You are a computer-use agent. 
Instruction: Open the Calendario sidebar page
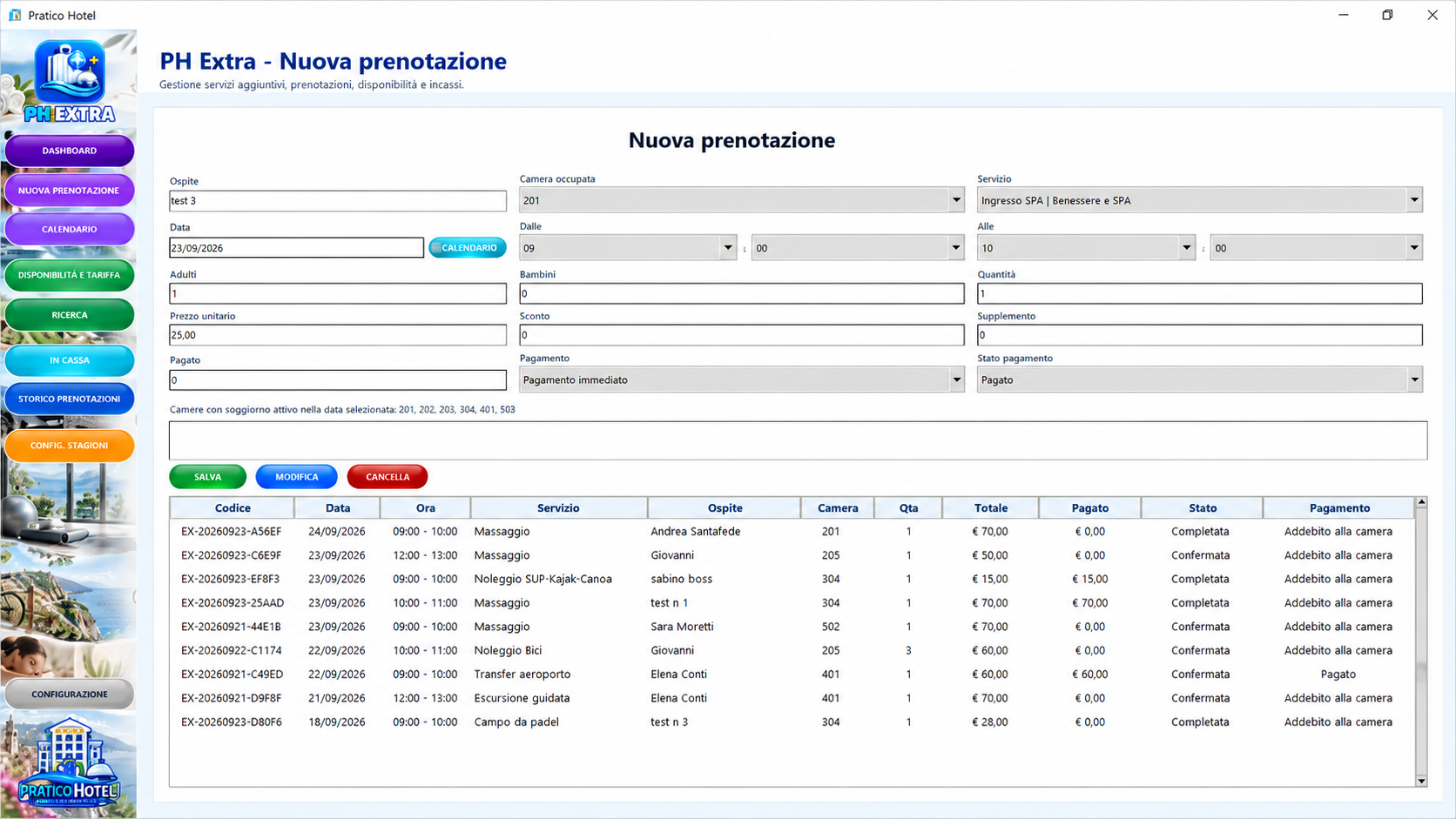[x=70, y=230]
